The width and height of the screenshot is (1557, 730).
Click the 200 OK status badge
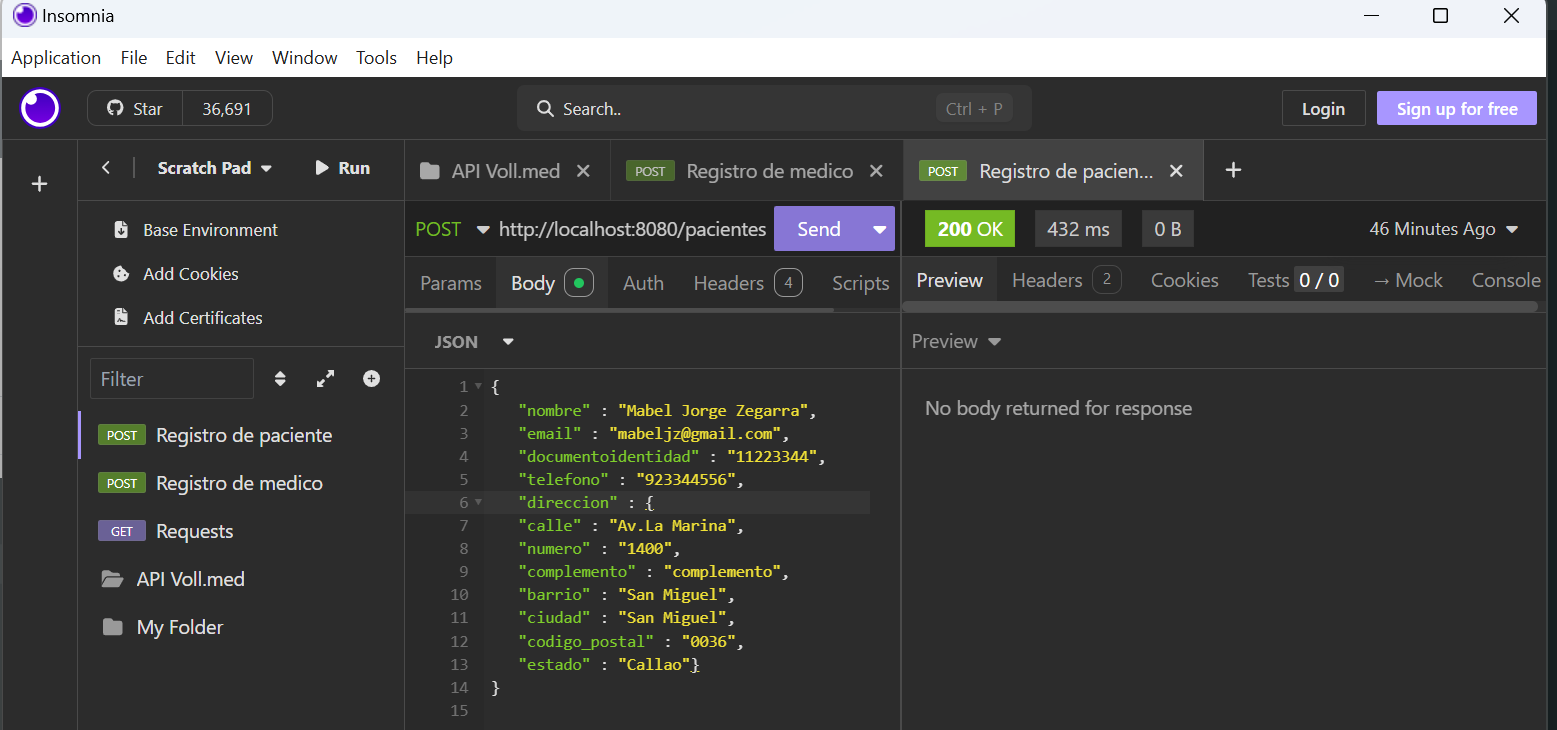(970, 229)
